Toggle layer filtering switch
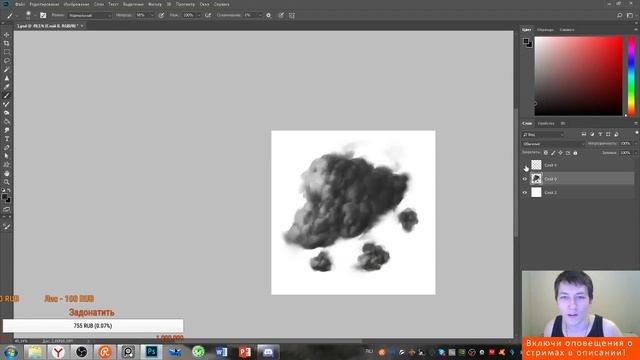 click(x=636, y=133)
